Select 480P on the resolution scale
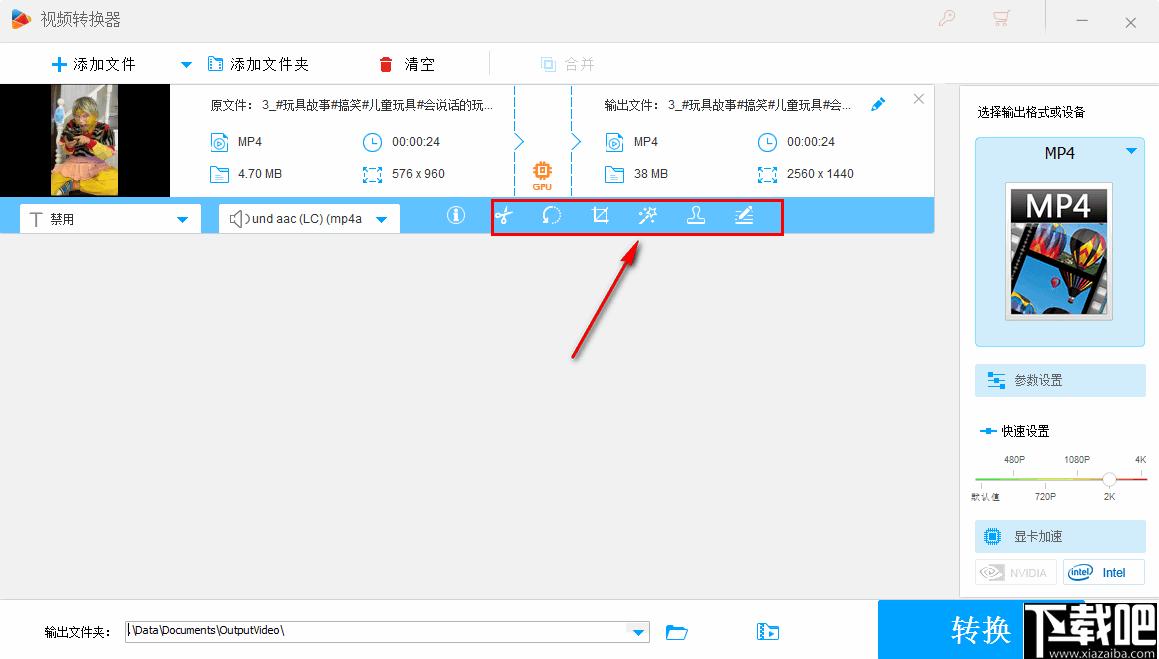The height and width of the screenshot is (659, 1159). click(1014, 460)
